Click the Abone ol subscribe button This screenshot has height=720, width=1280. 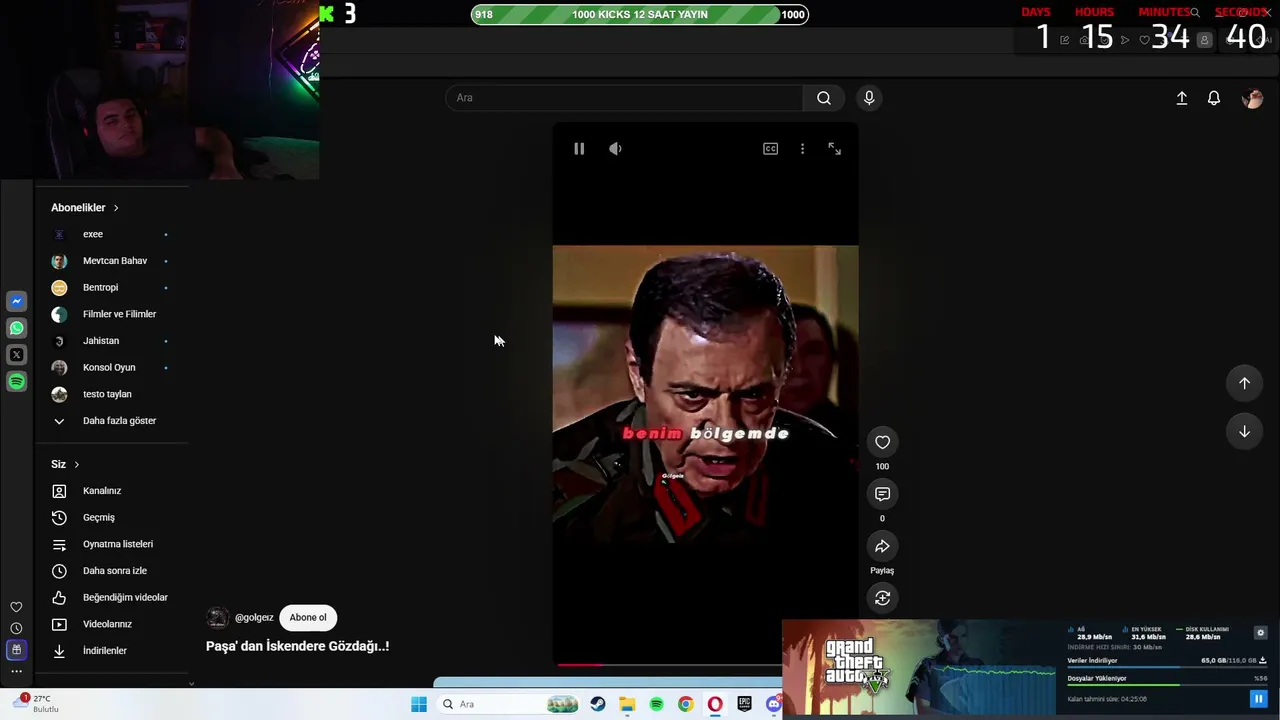click(x=308, y=618)
